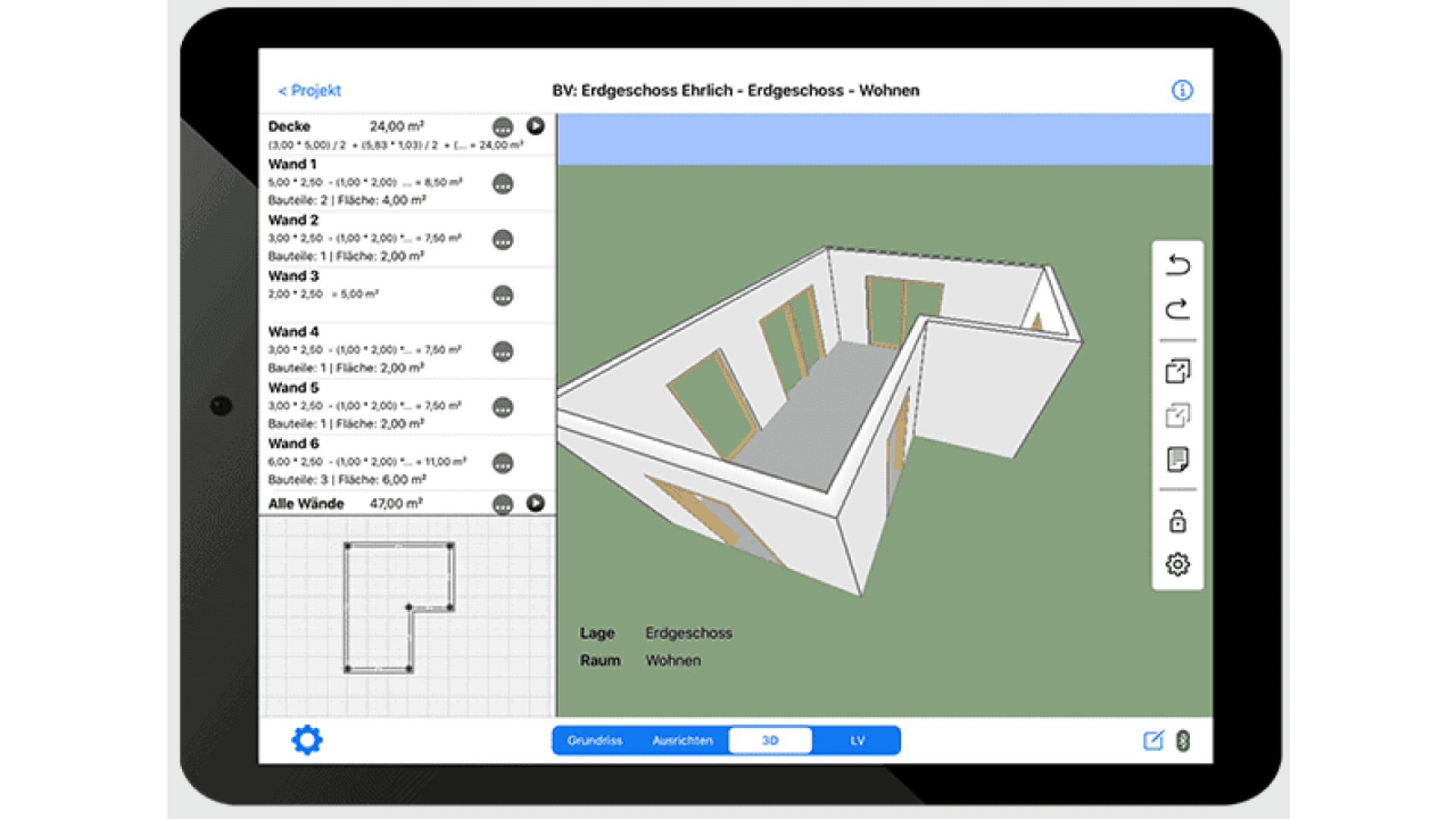1456x819 pixels.
Task: Expand the Decke row play arrow
Action: tap(535, 126)
